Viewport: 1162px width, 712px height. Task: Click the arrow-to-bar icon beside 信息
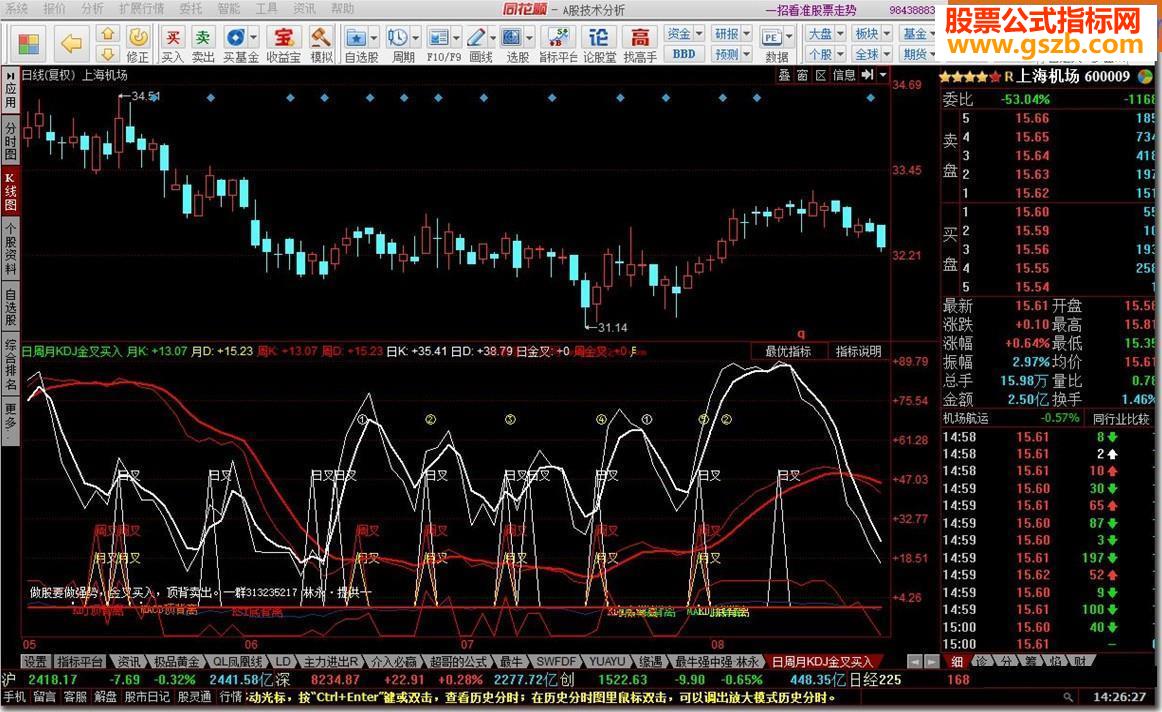click(x=867, y=76)
